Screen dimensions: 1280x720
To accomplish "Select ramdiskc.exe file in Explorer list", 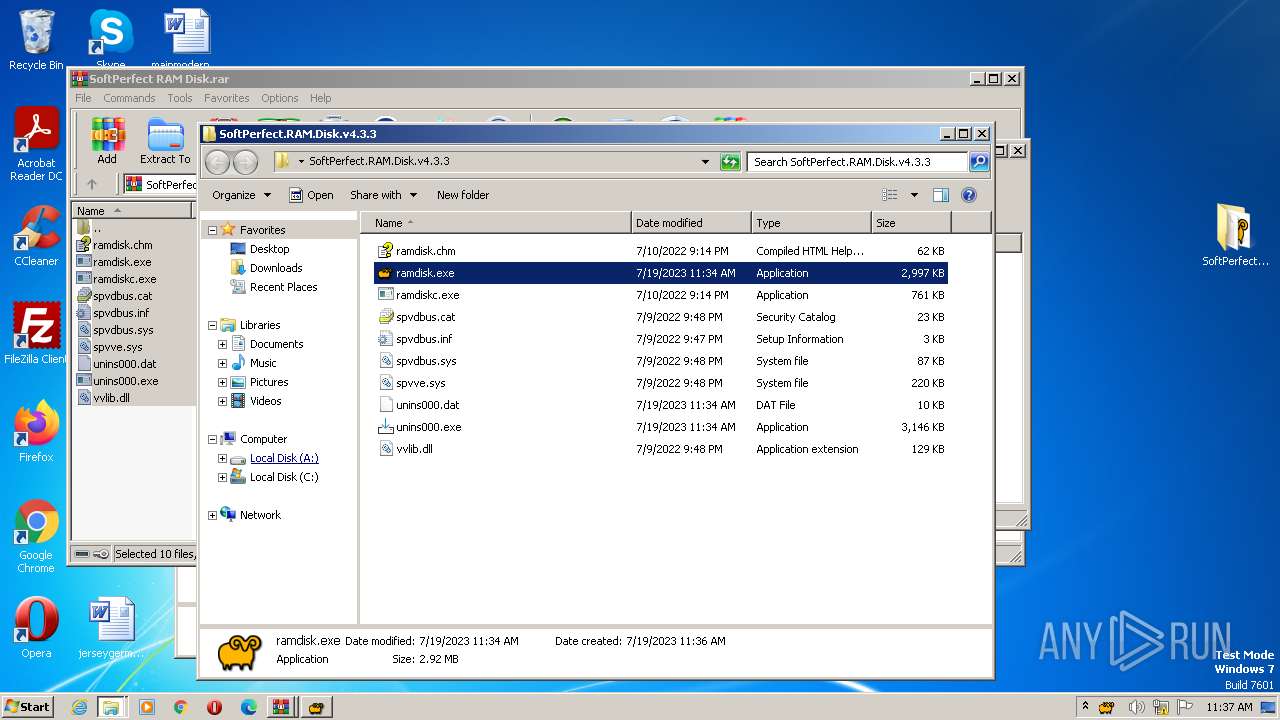I will point(427,295).
